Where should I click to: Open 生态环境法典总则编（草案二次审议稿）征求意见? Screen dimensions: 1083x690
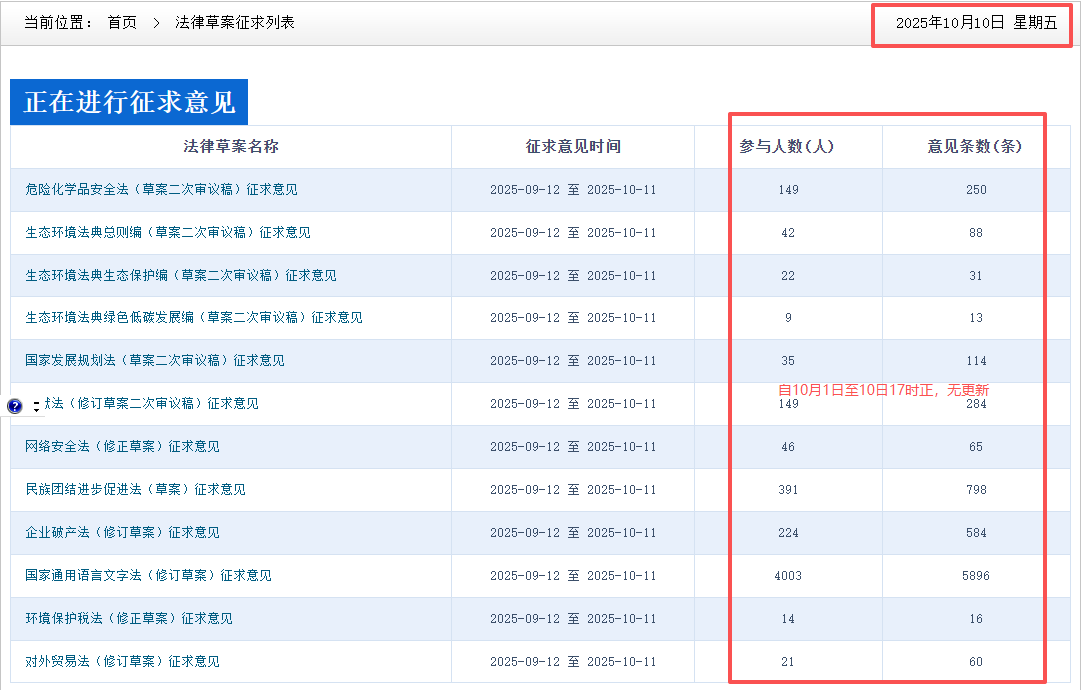click(x=168, y=232)
